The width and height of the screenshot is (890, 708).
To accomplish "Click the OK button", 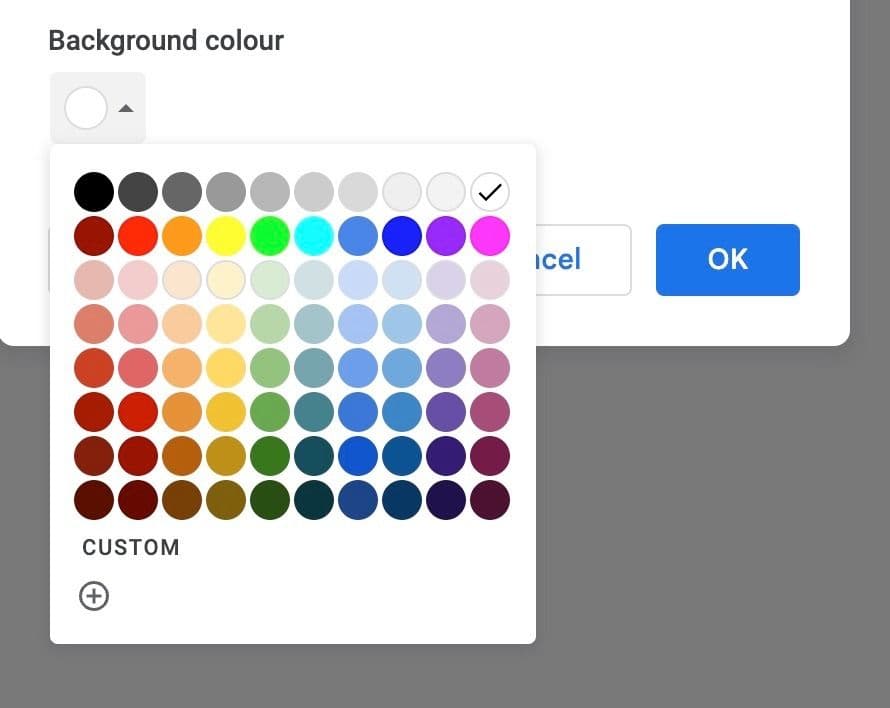I will [x=727, y=260].
